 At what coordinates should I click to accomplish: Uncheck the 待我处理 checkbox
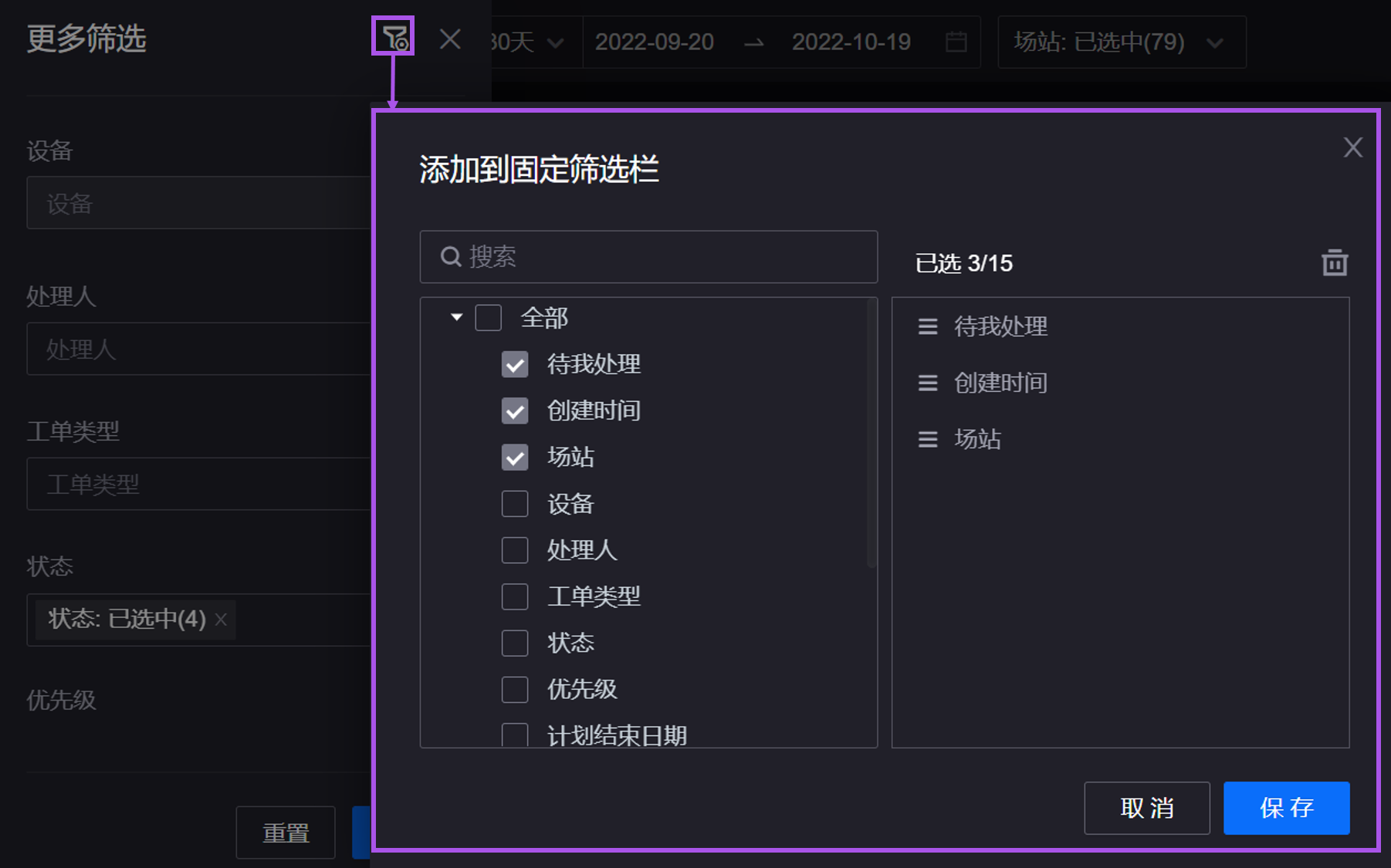[x=515, y=364]
